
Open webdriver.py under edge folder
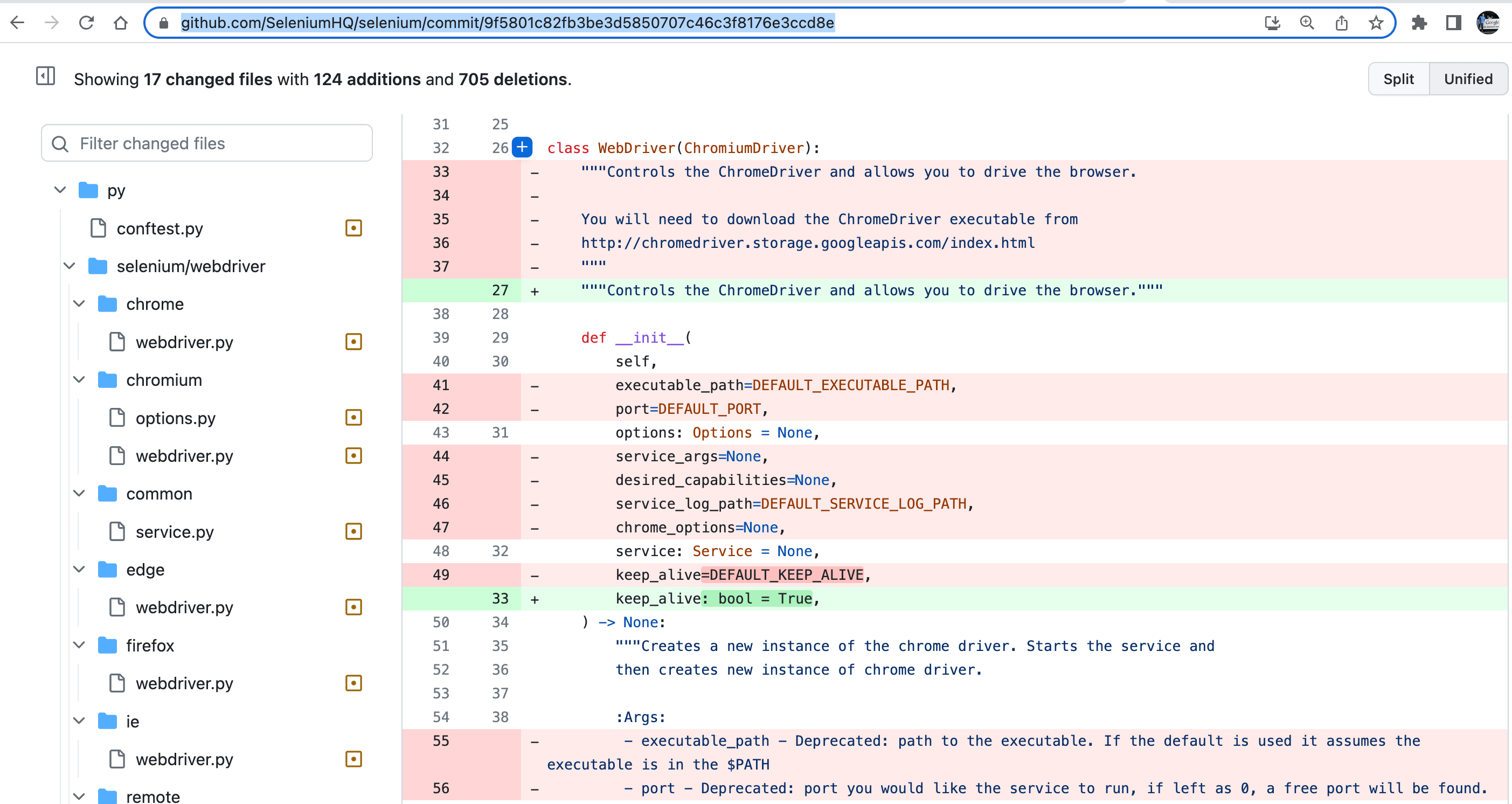184,607
